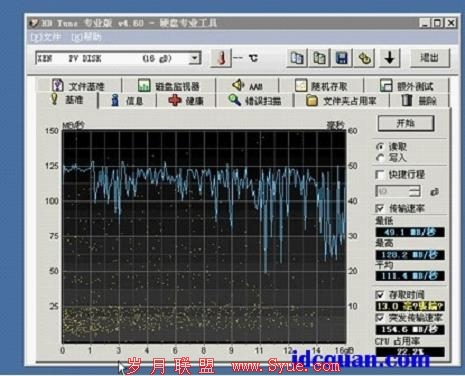Select the Read radio button
The image size is (465, 376).
coord(380,146)
